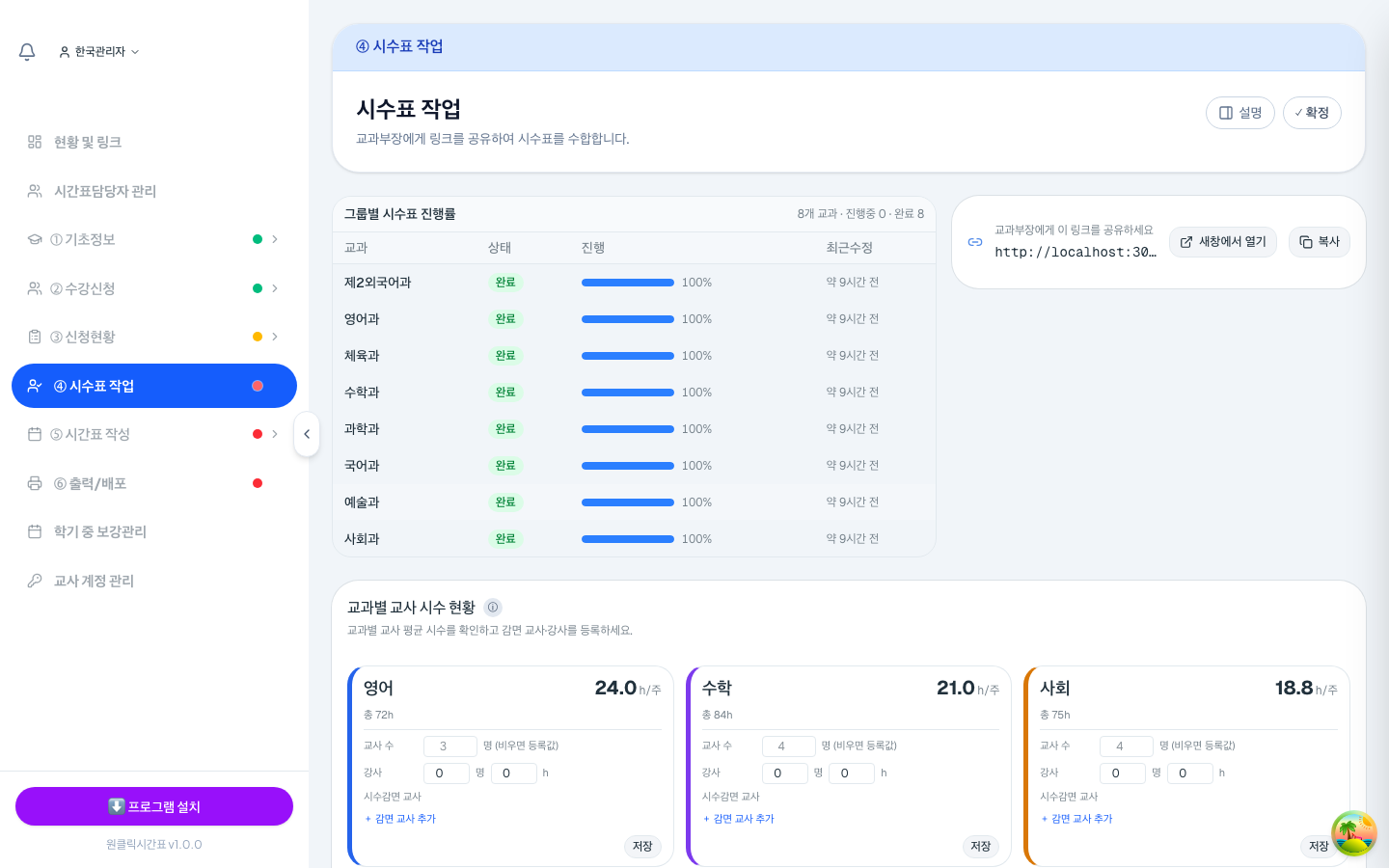The height and width of the screenshot is (868, 1389).
Task: Save the 수학 card with 저장
Action: tap(981, 846)
